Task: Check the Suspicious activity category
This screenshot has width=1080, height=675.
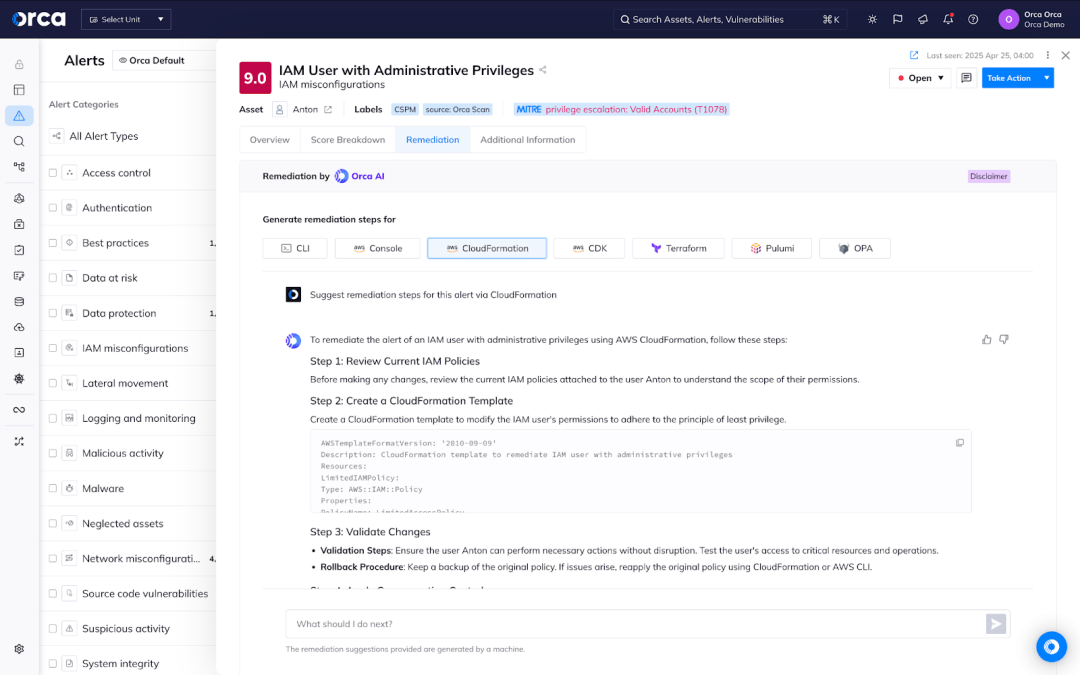Action: click(x=52, y=629)
